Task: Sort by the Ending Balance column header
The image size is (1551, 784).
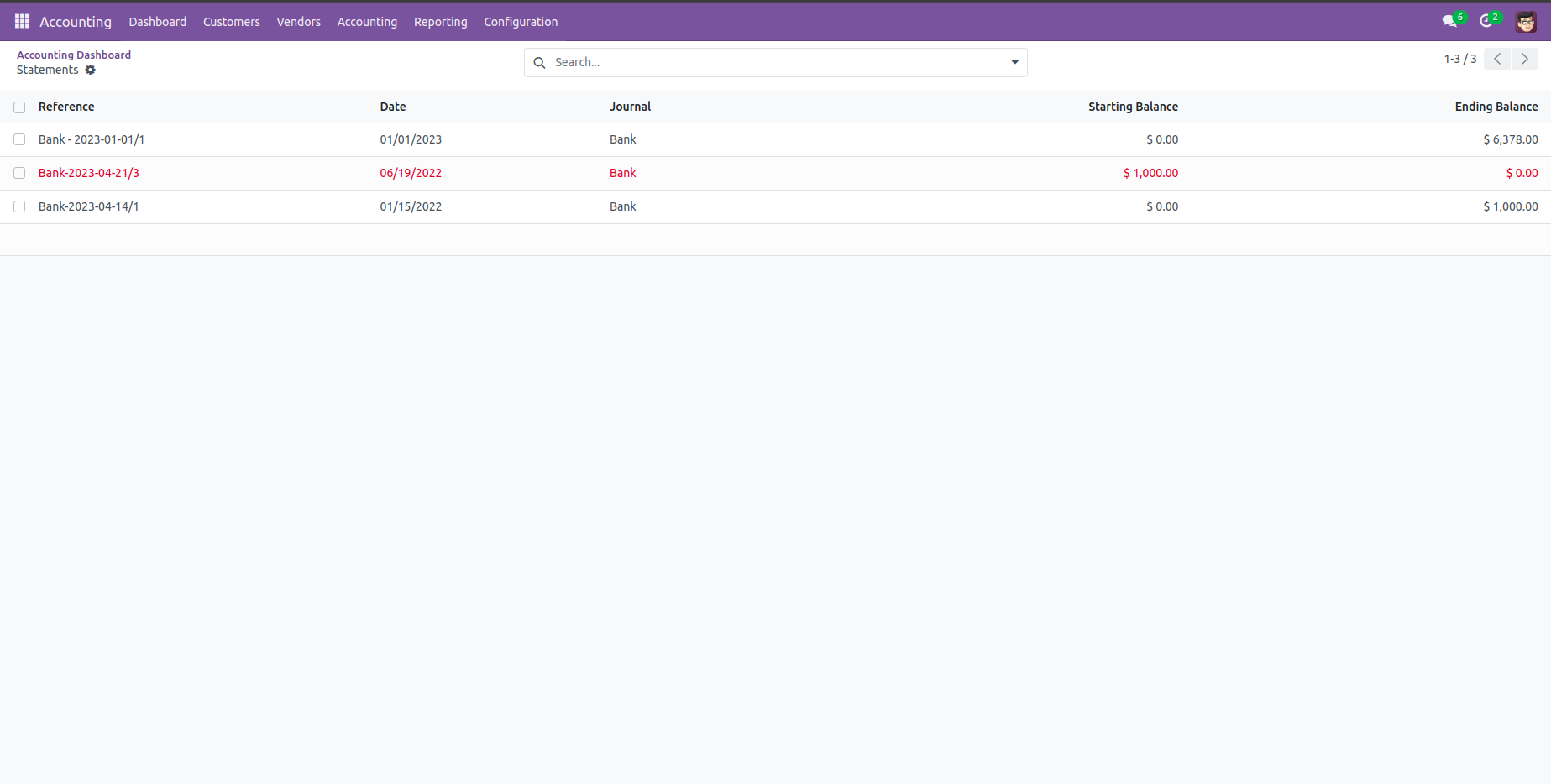Action: [1496, 107]
